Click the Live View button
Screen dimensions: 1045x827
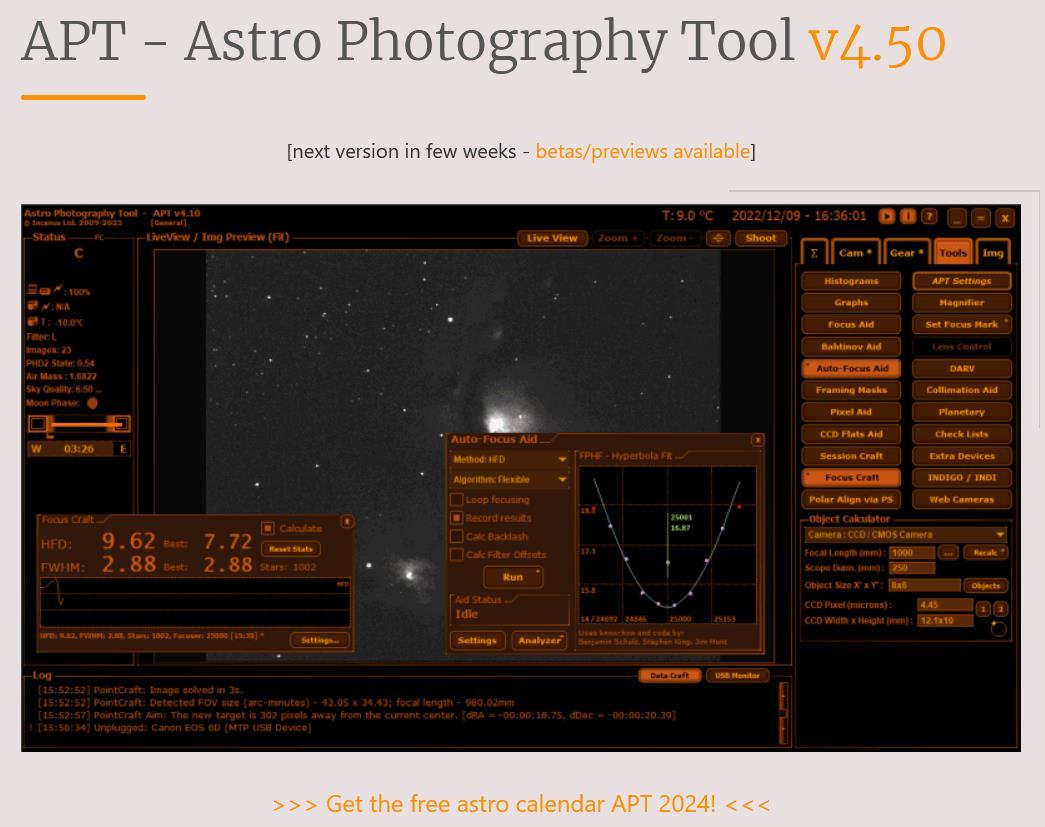click(552, 239)
